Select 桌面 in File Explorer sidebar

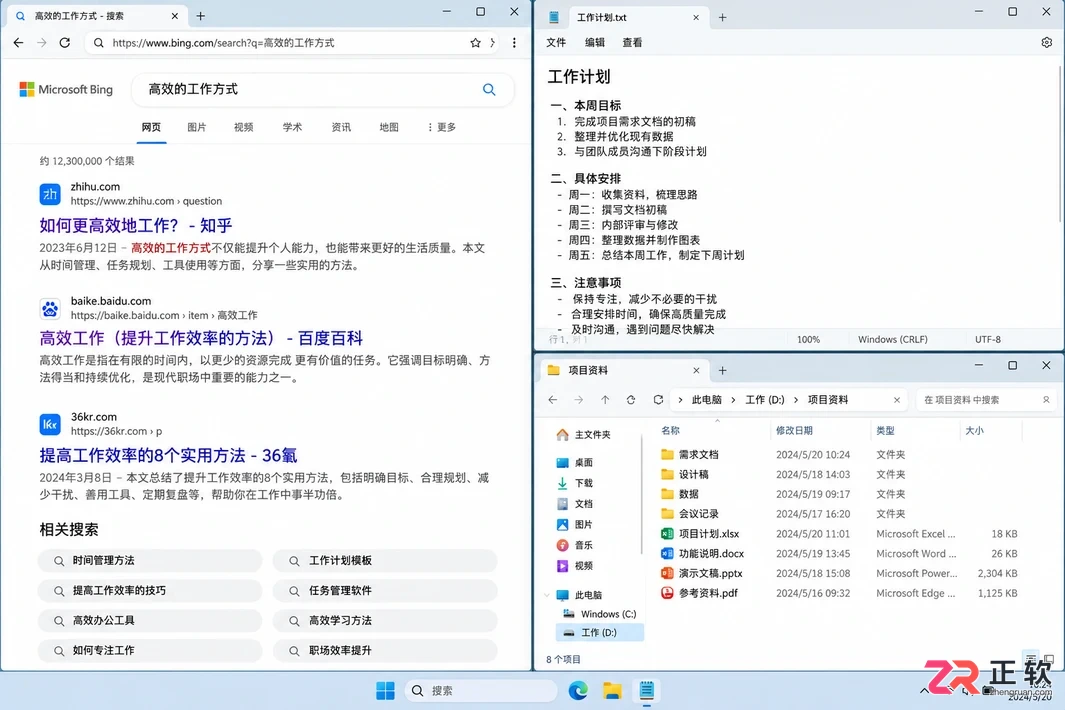(x=575, y=462)
